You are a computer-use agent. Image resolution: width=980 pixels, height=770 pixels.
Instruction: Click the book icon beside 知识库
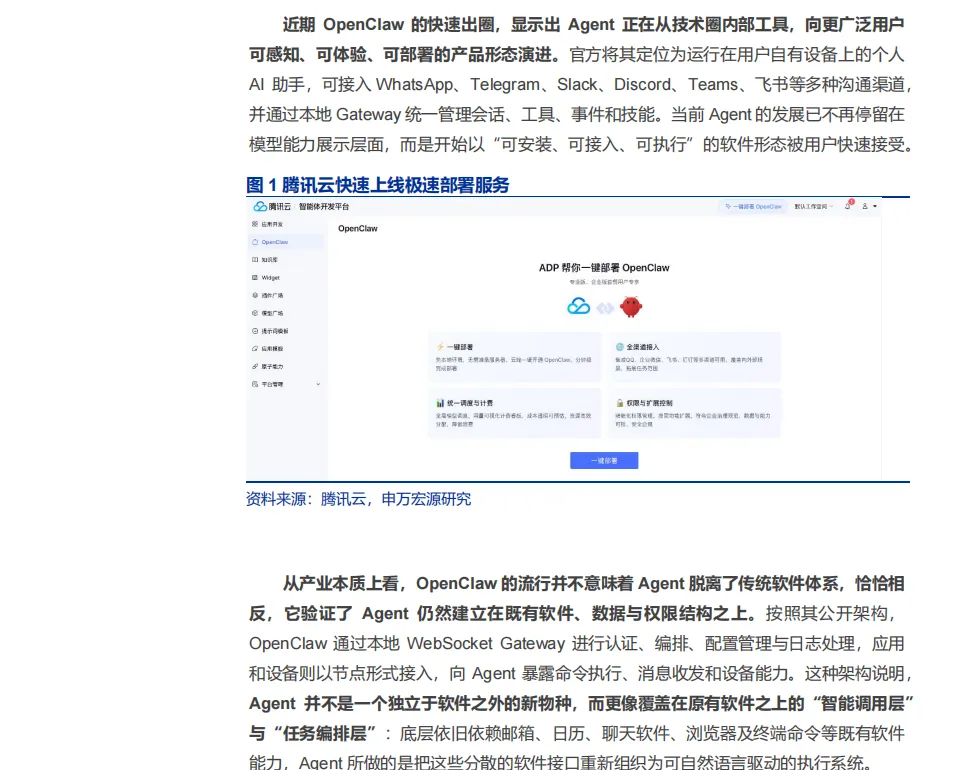(x=254, y=259)
